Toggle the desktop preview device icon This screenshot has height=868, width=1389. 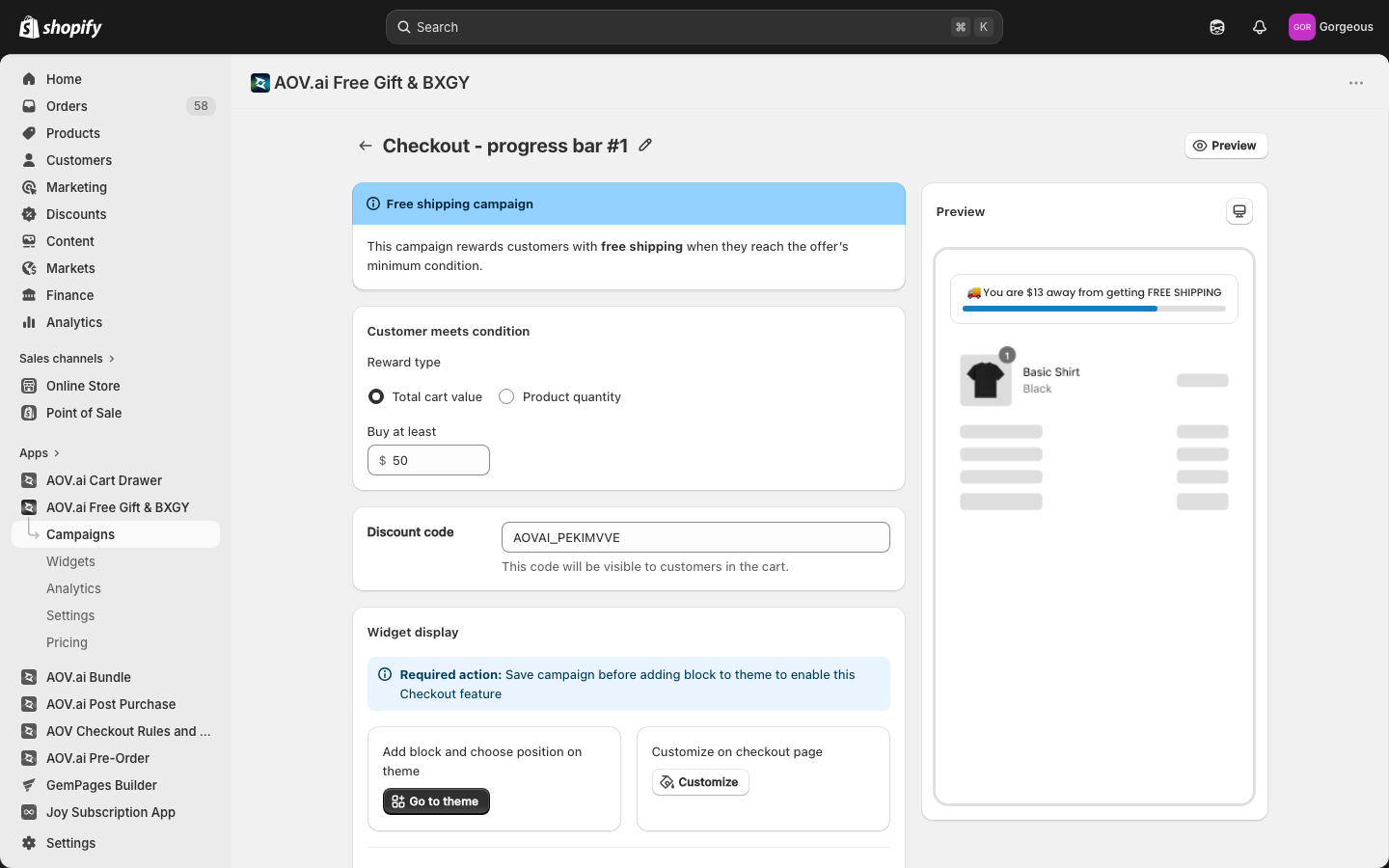1239,211
